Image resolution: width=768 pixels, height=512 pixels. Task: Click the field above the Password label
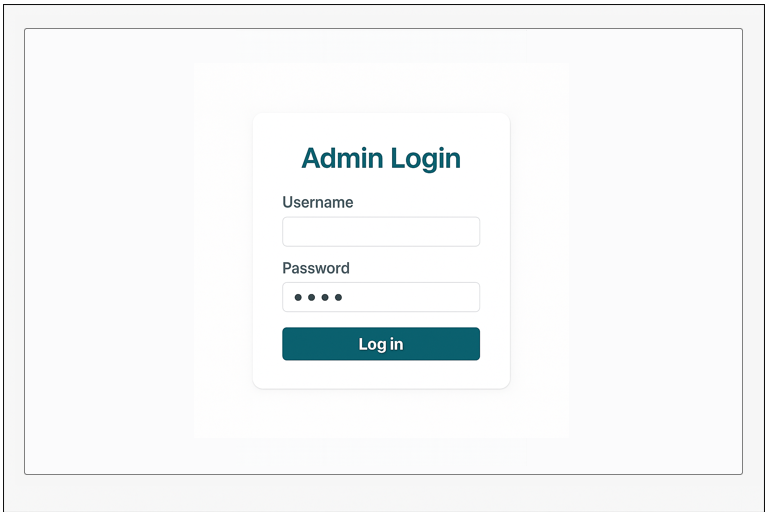click(380, 232)
